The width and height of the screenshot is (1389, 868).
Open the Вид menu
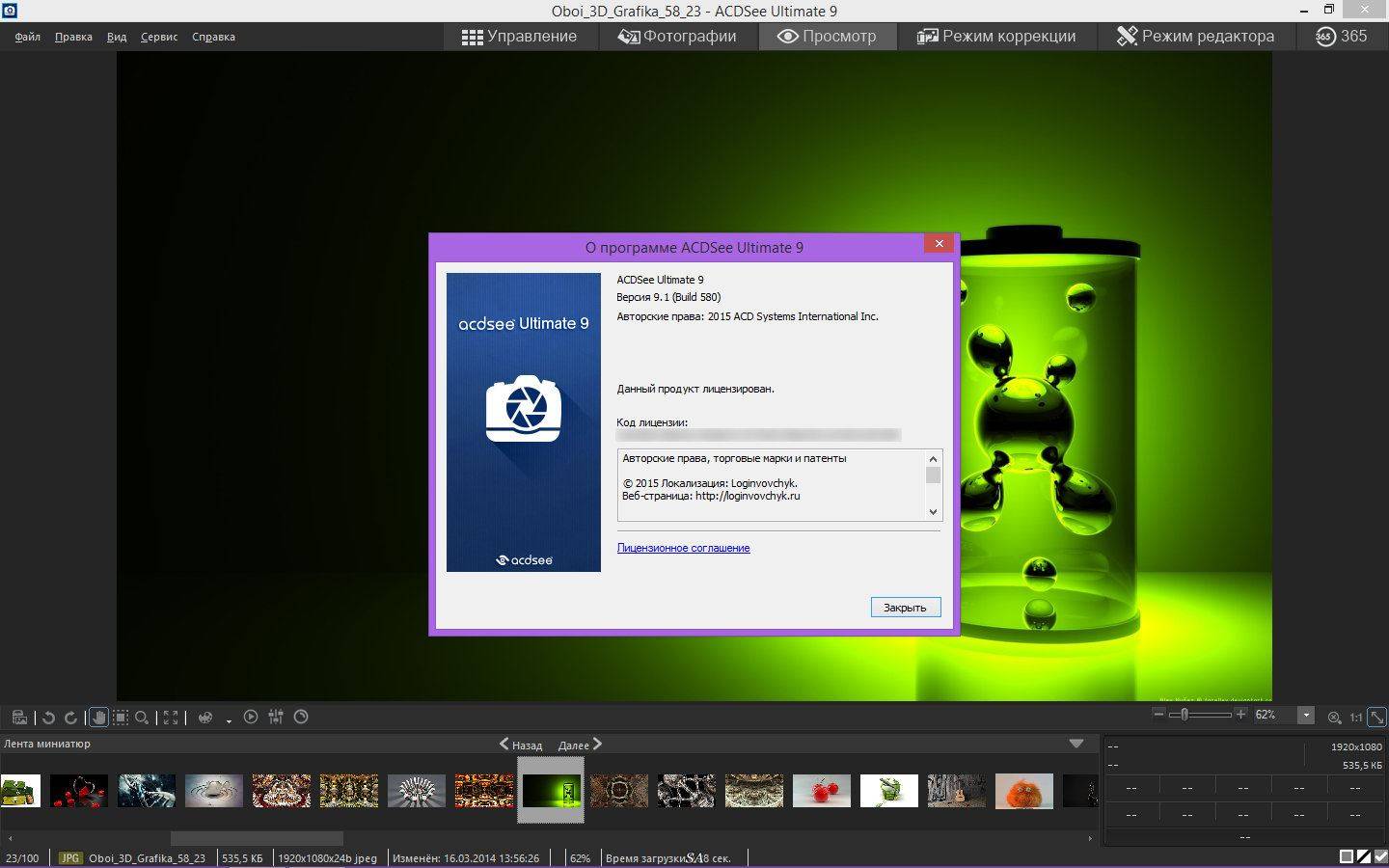[x=117, y=37]
